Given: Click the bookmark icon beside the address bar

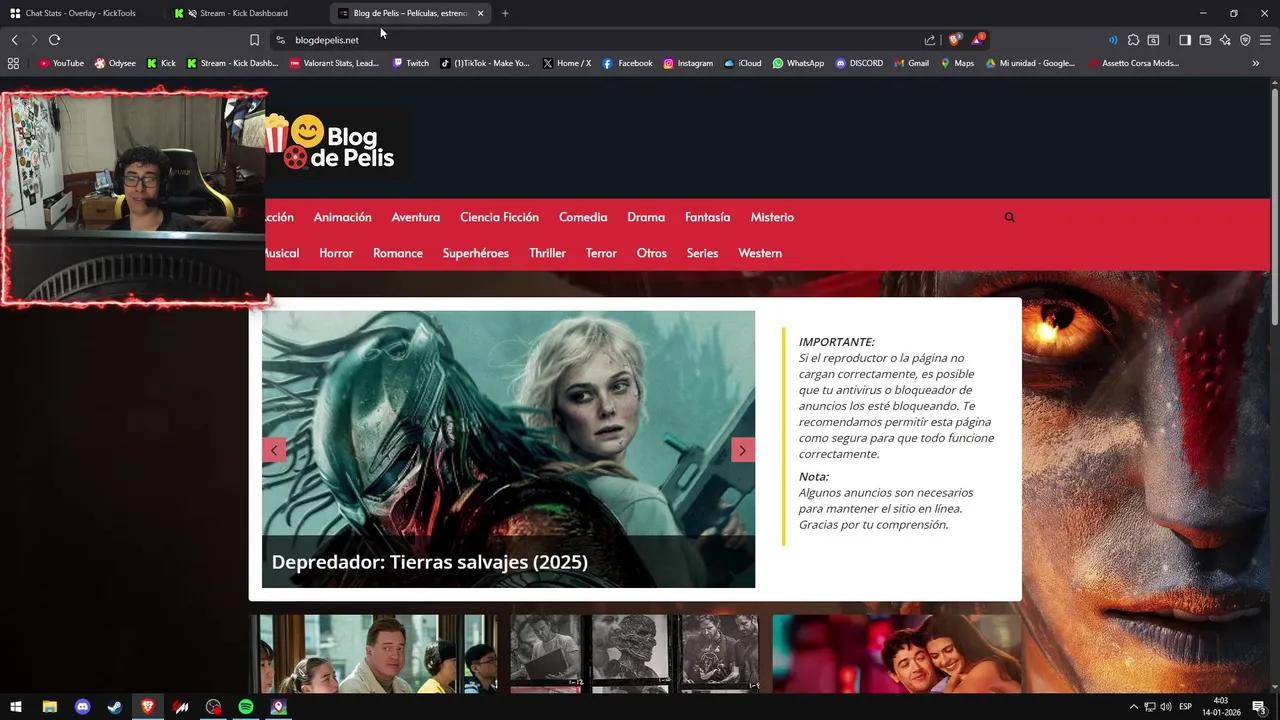Looking at the screenshot, I should click(254, 40).
